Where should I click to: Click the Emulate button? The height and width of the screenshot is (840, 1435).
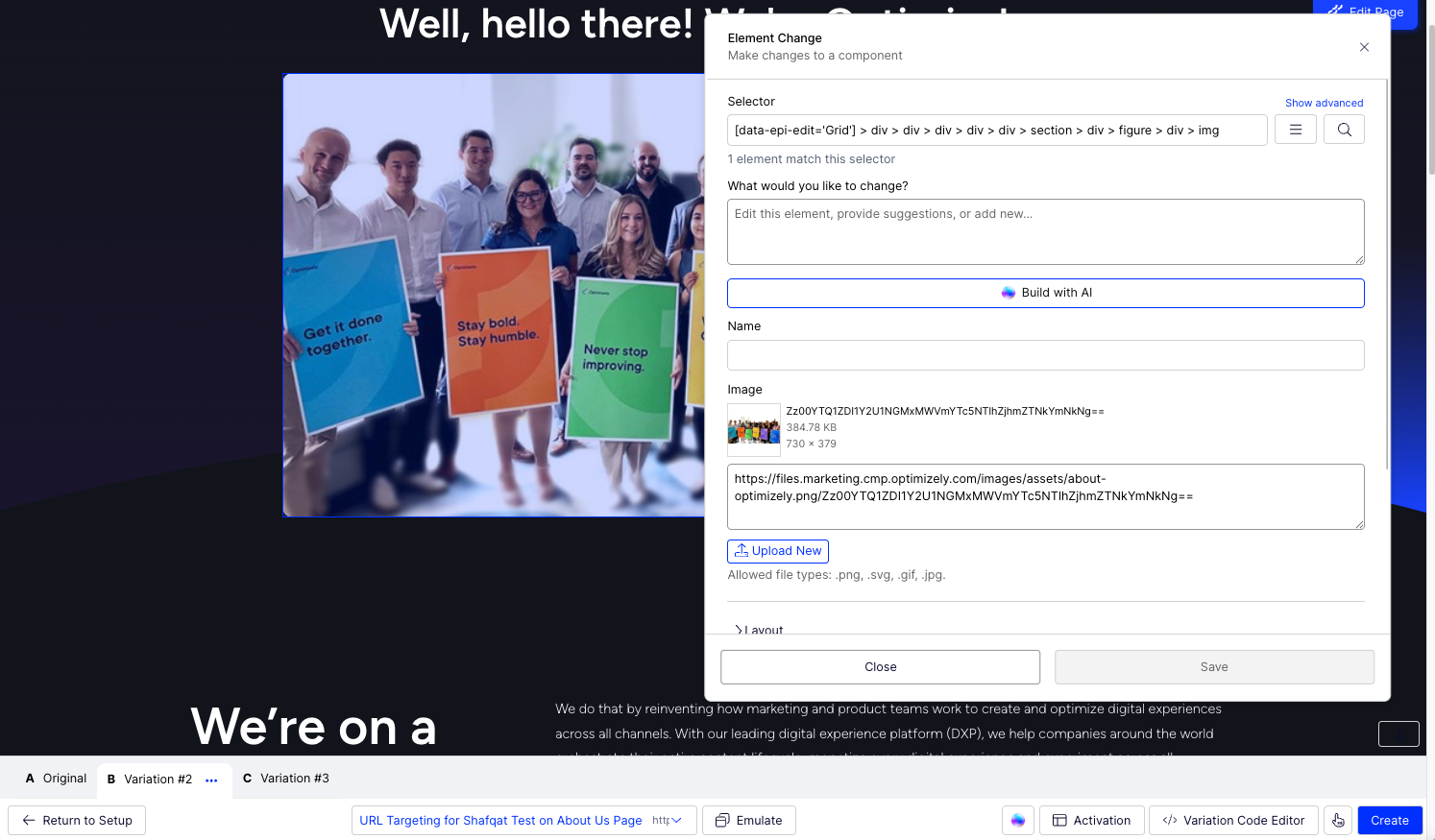pyautogui.click(x=749, y=821)
